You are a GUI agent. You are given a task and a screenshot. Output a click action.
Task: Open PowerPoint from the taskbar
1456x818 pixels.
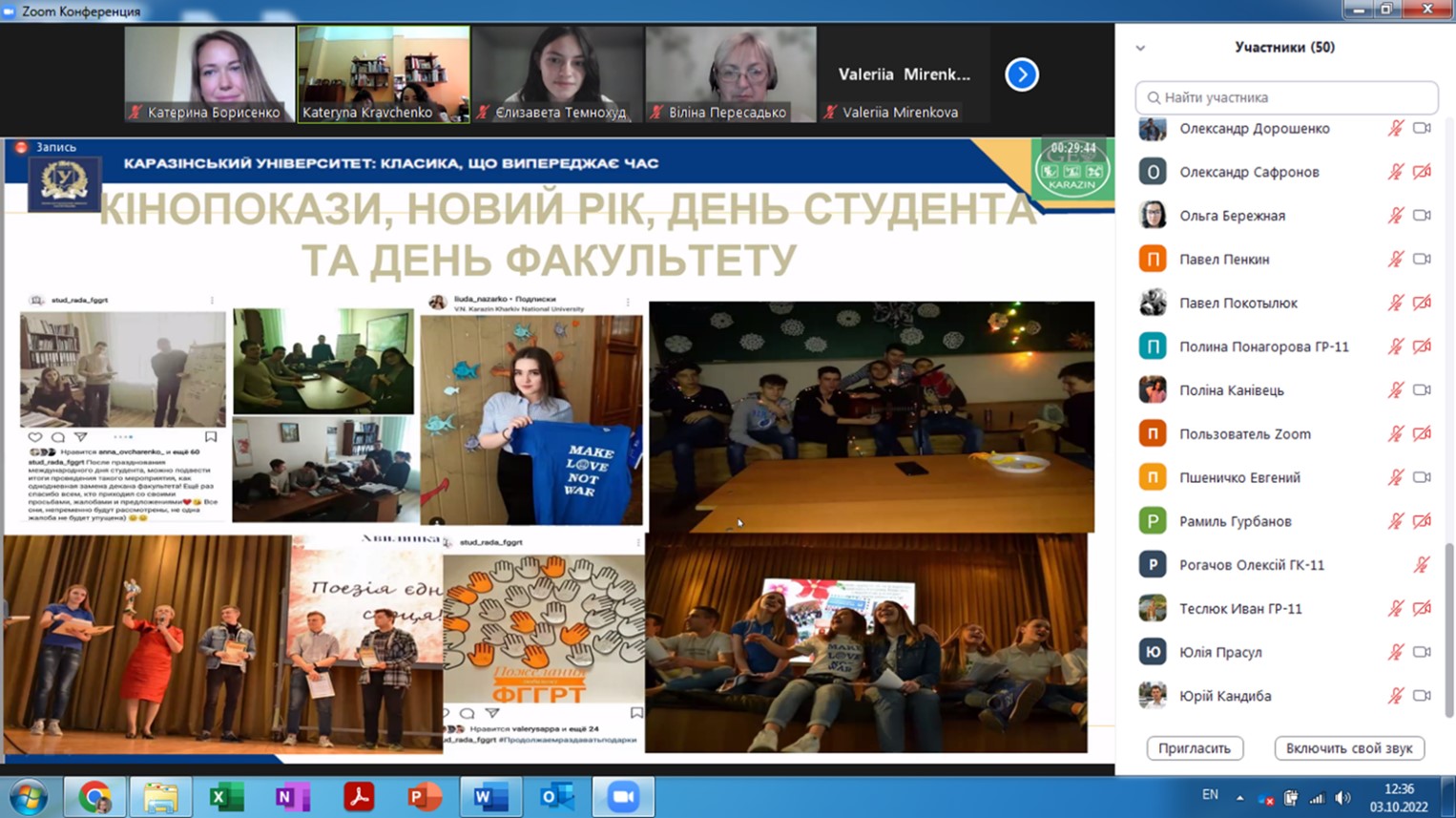tap(425, 796)
